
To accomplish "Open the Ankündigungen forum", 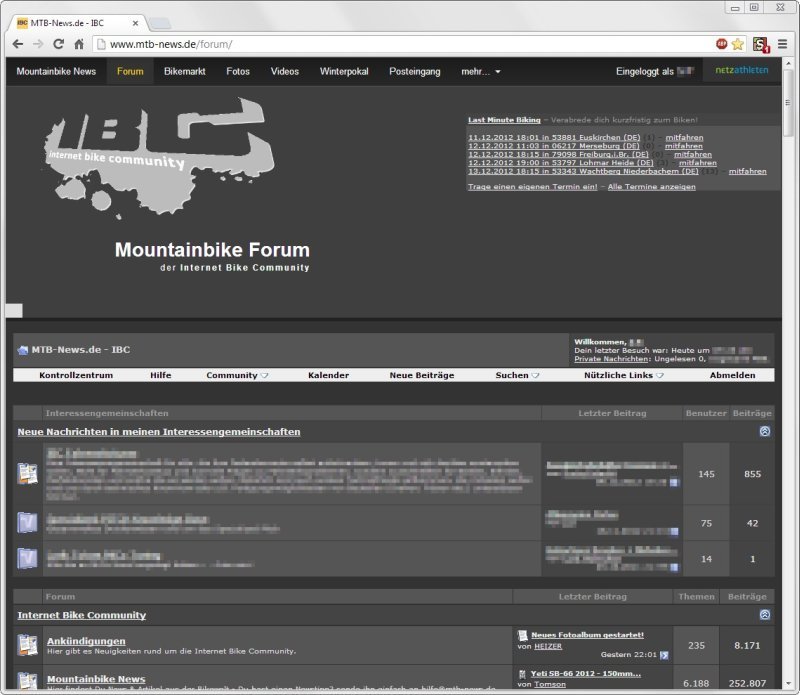I will click(86, 641).
